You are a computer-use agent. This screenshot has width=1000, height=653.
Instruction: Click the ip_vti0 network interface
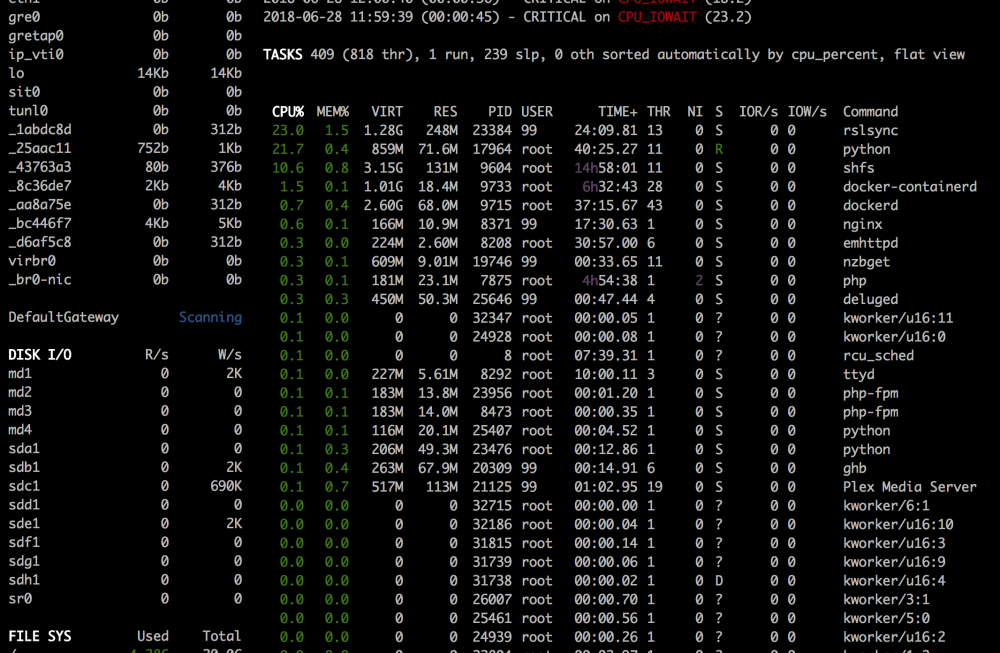pyautogui.click(x=36, y=55)
